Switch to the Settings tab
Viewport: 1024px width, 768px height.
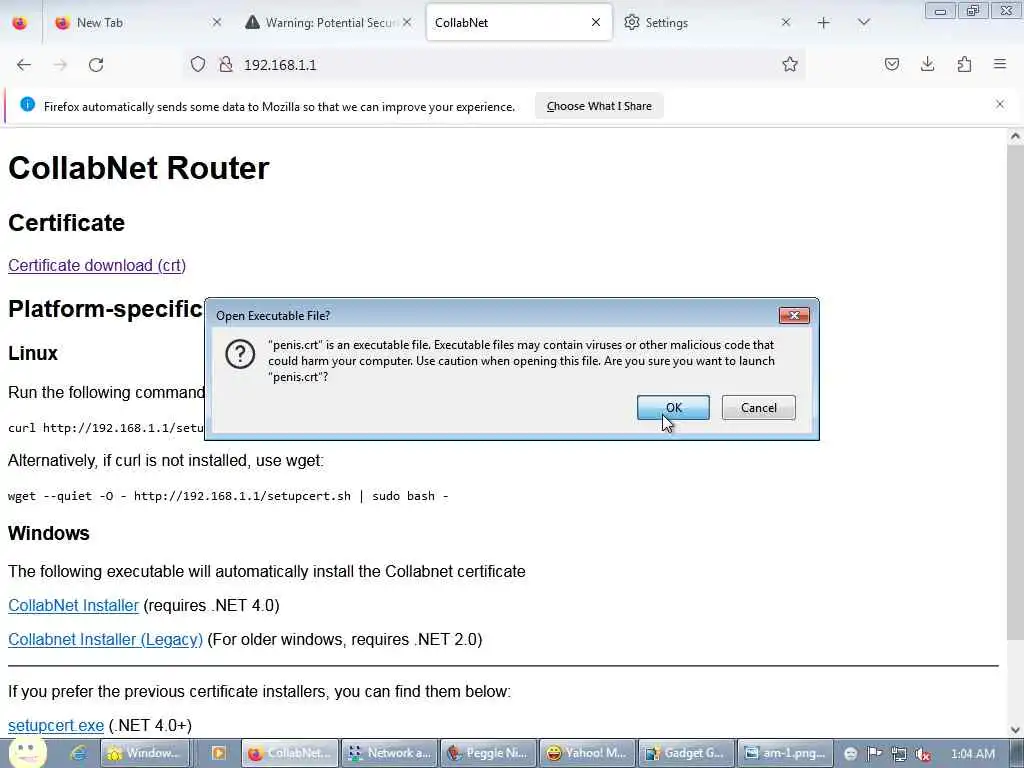707,23
